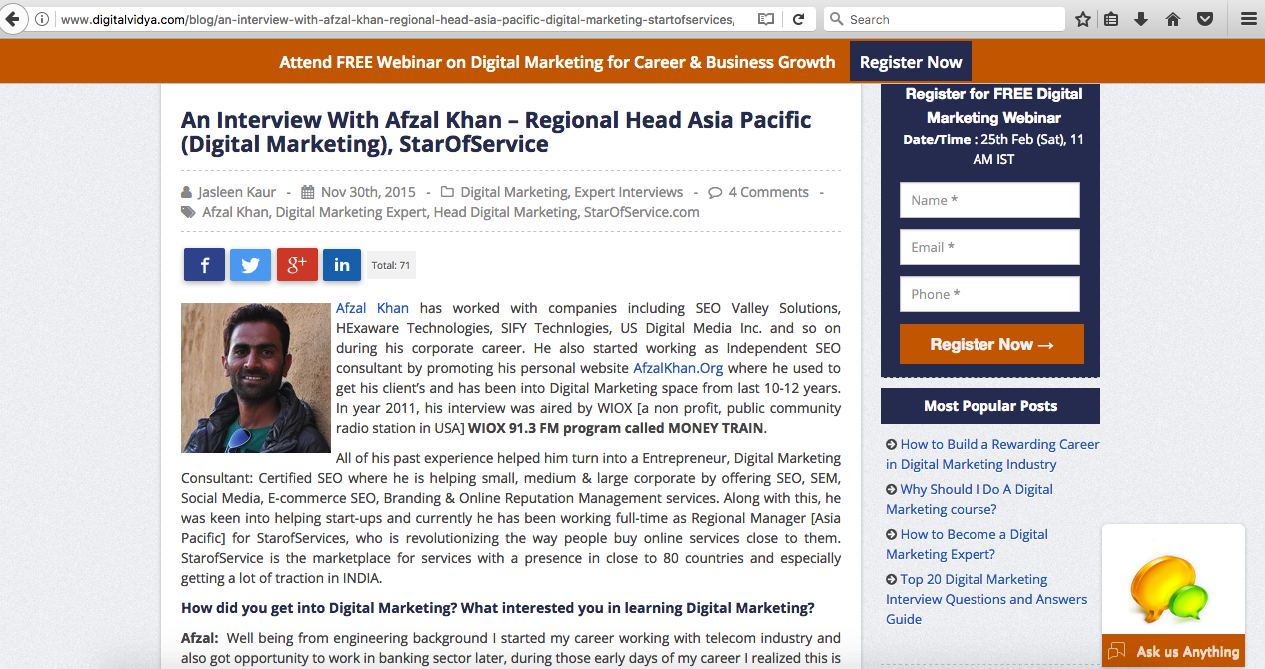Viewport: 1265px width, 669px height.
Task: Share the article on LinkedIn
Action: [x=341, y=264]
